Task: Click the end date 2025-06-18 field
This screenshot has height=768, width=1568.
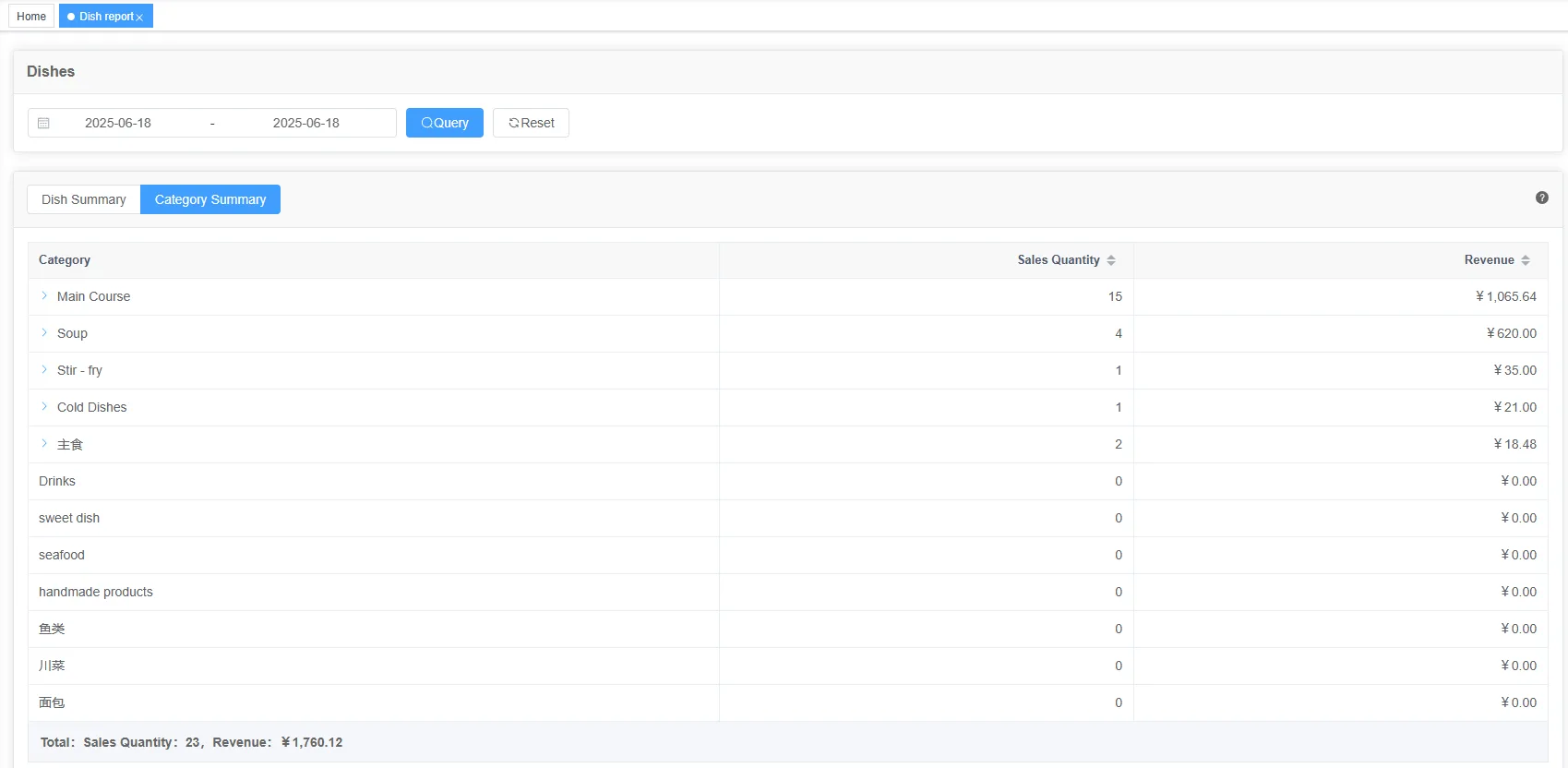Action: (x=306, y=123)
